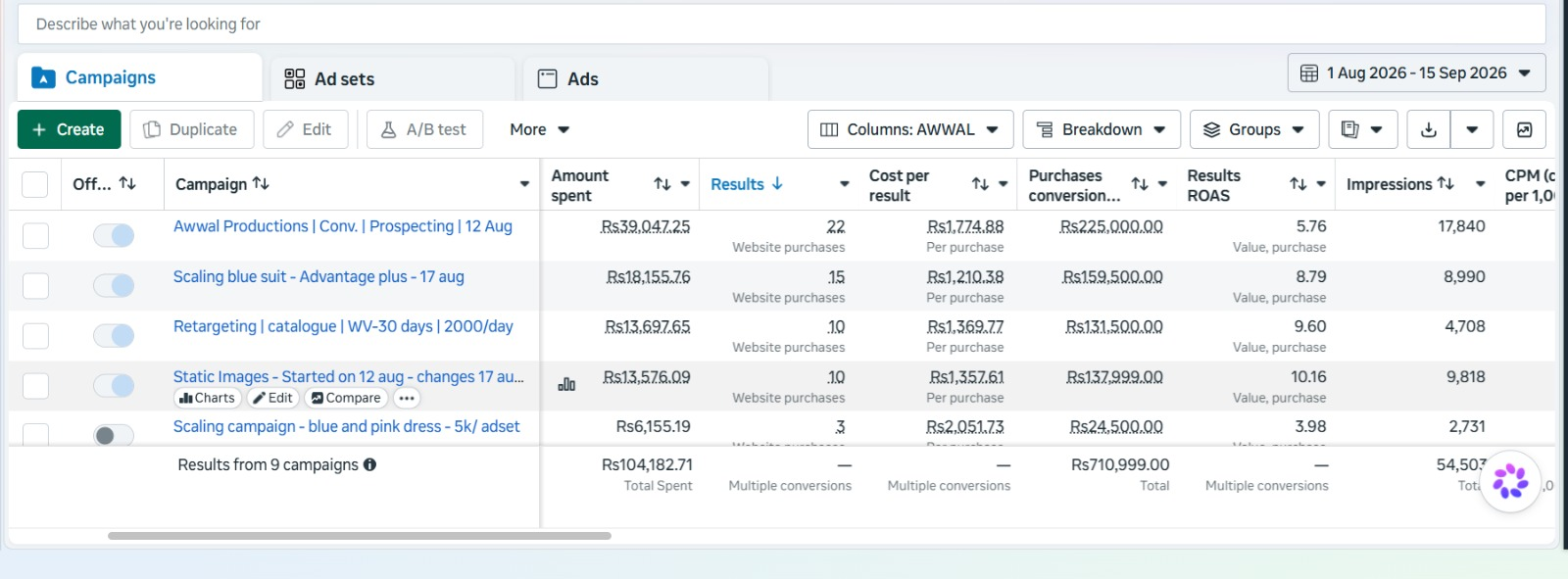
Task: Click the inline bar chart icon in Static Images row
Action: point(566,384)
